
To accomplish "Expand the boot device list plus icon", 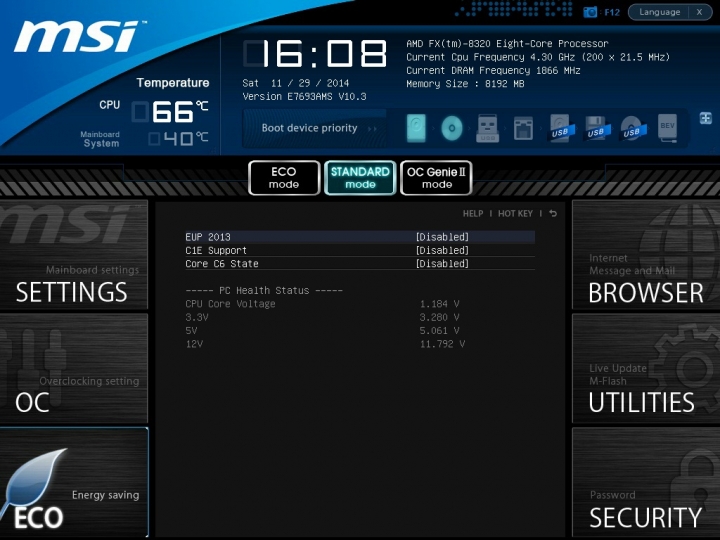I will pyautogui.click(x=706, y=118).
